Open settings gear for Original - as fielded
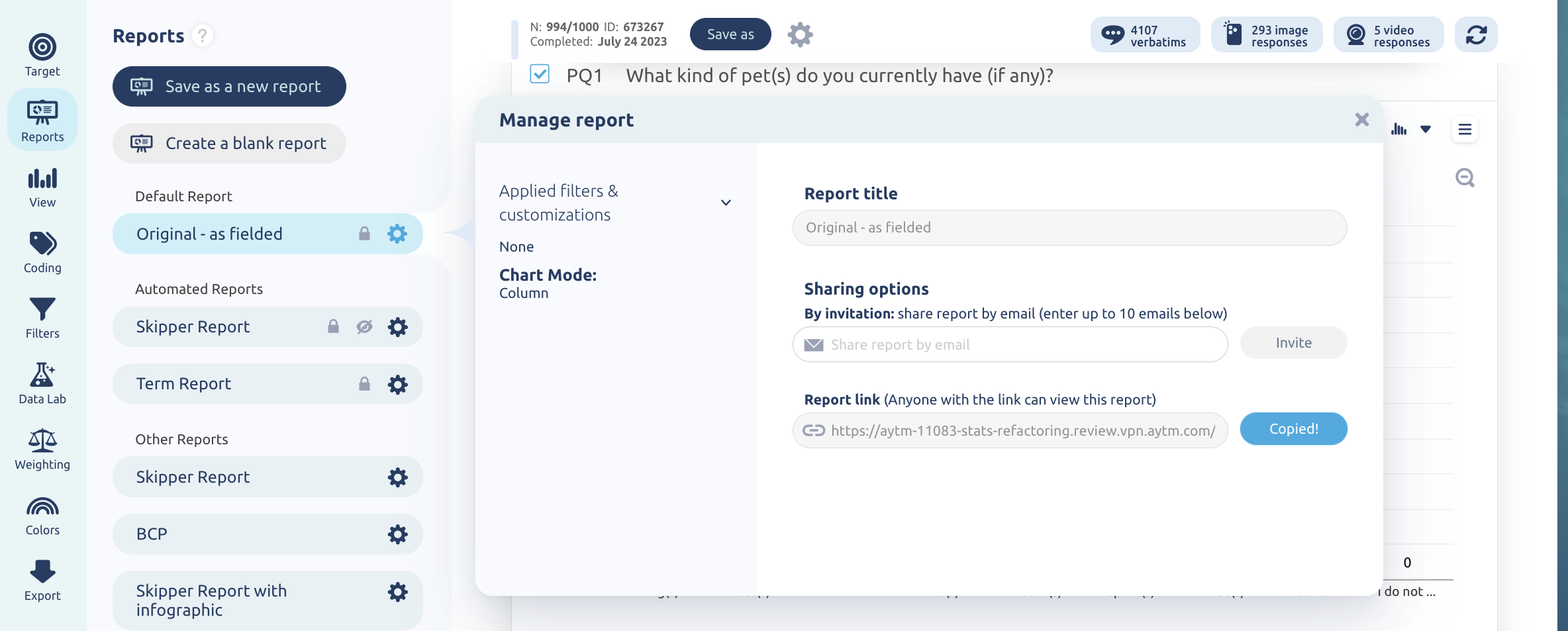This screenshot has height=631, width=1568. (x=397, y=234)
